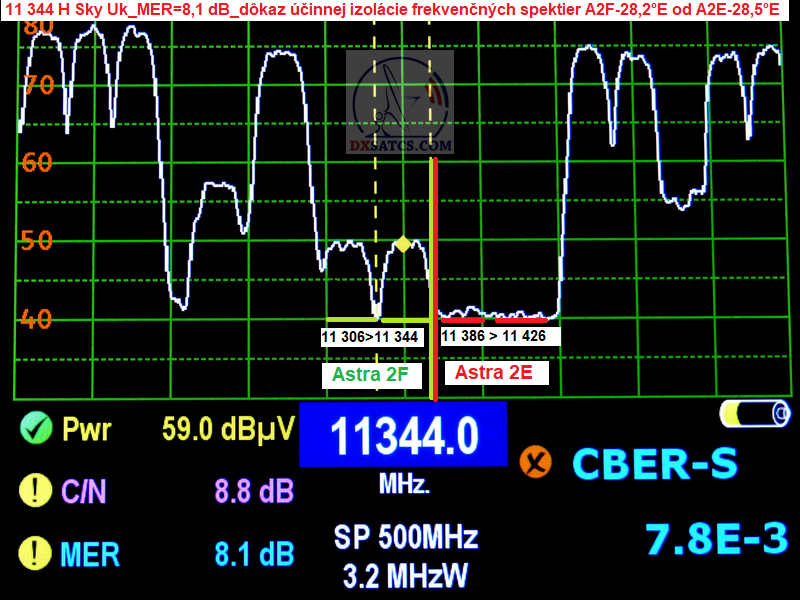Select the yellow diamond marker on the spectrum
800x600 pixels.
tap(402, 243)
